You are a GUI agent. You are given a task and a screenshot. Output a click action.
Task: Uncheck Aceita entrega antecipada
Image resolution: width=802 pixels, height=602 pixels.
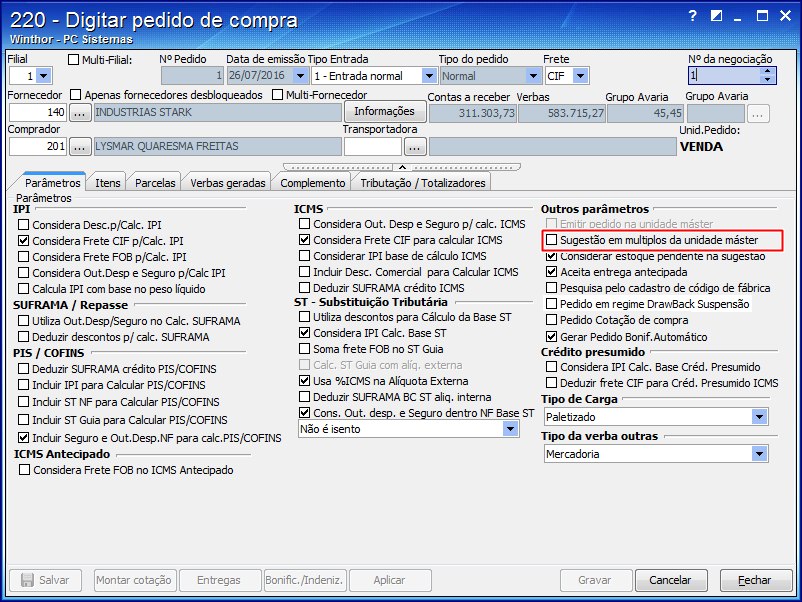[551, 272]
